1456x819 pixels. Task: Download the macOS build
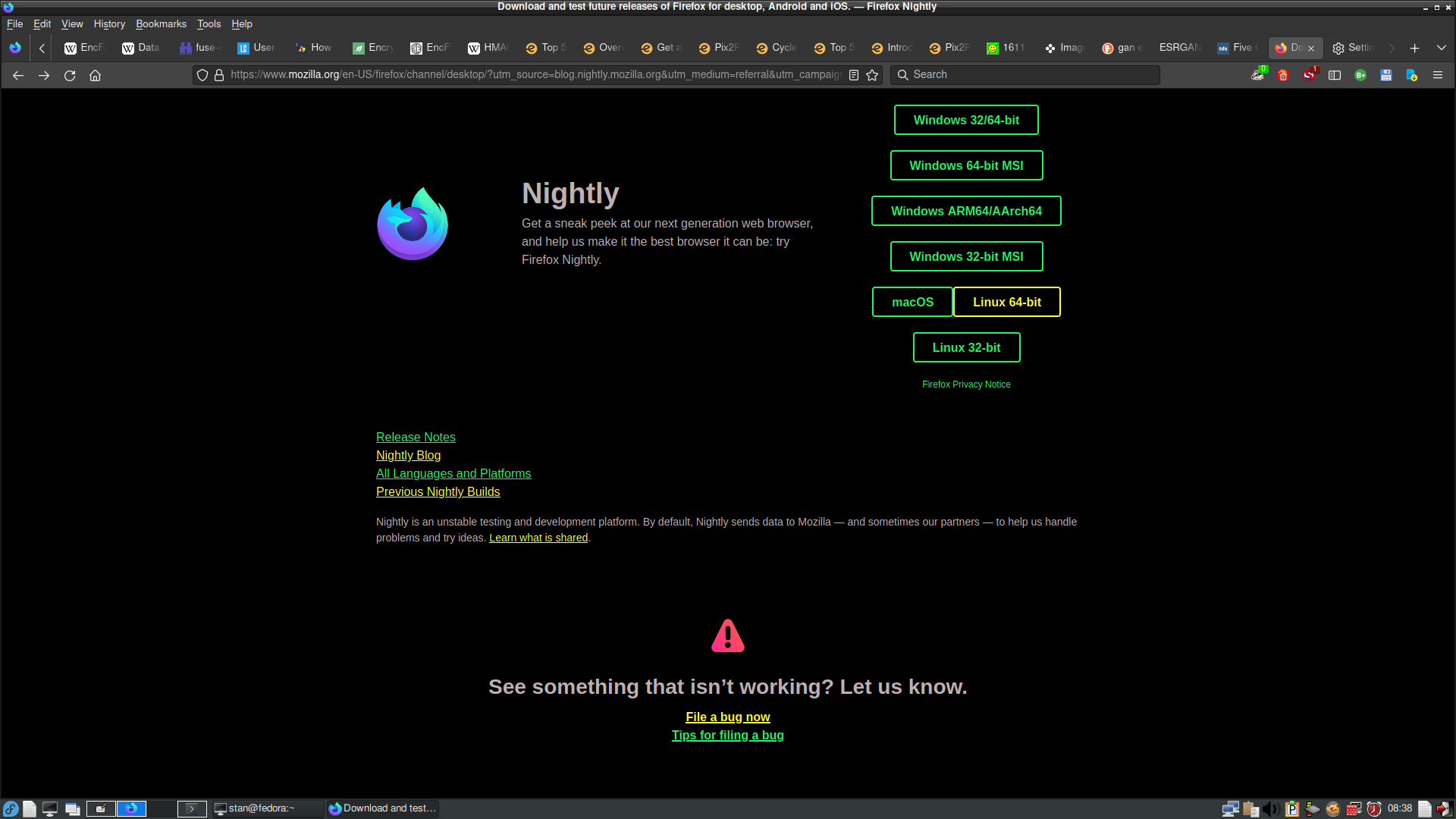tap(912, 302)
